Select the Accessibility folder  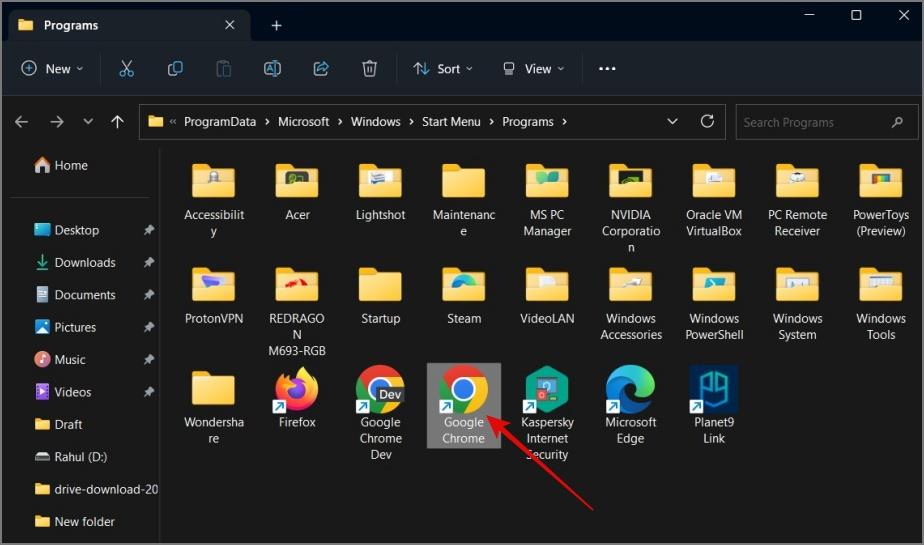(213, 200)
